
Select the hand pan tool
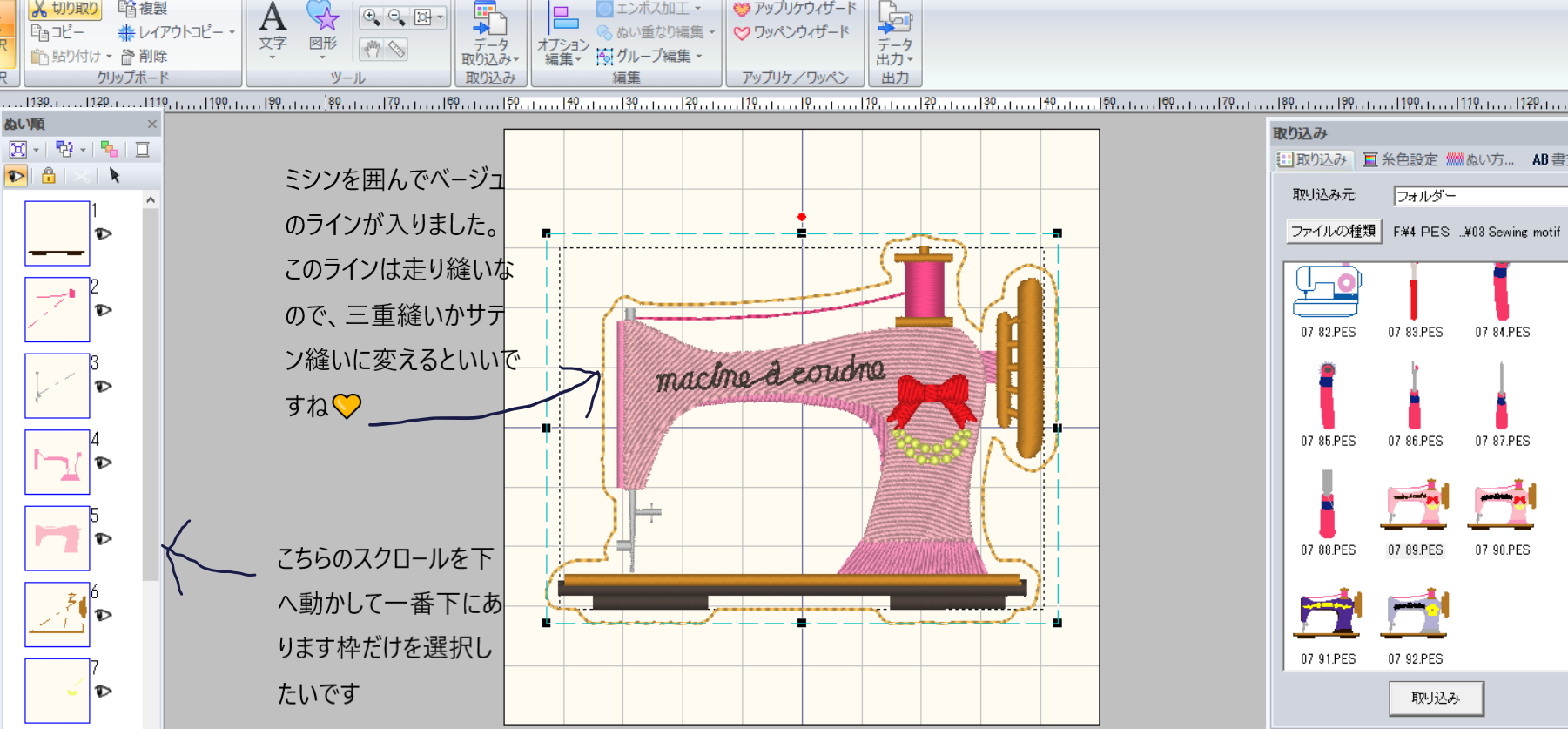371,50
